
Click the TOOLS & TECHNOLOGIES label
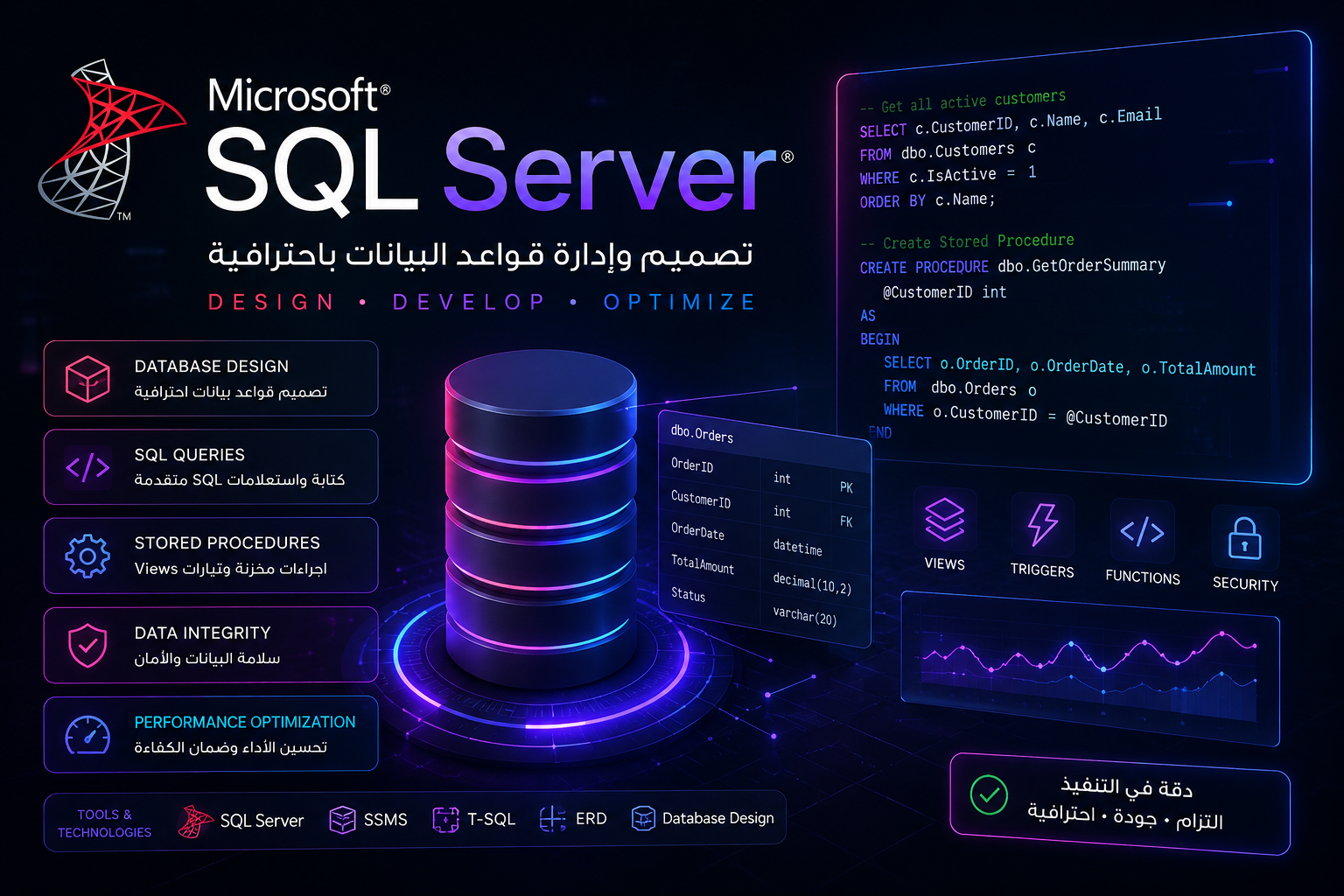click(105, 823)
